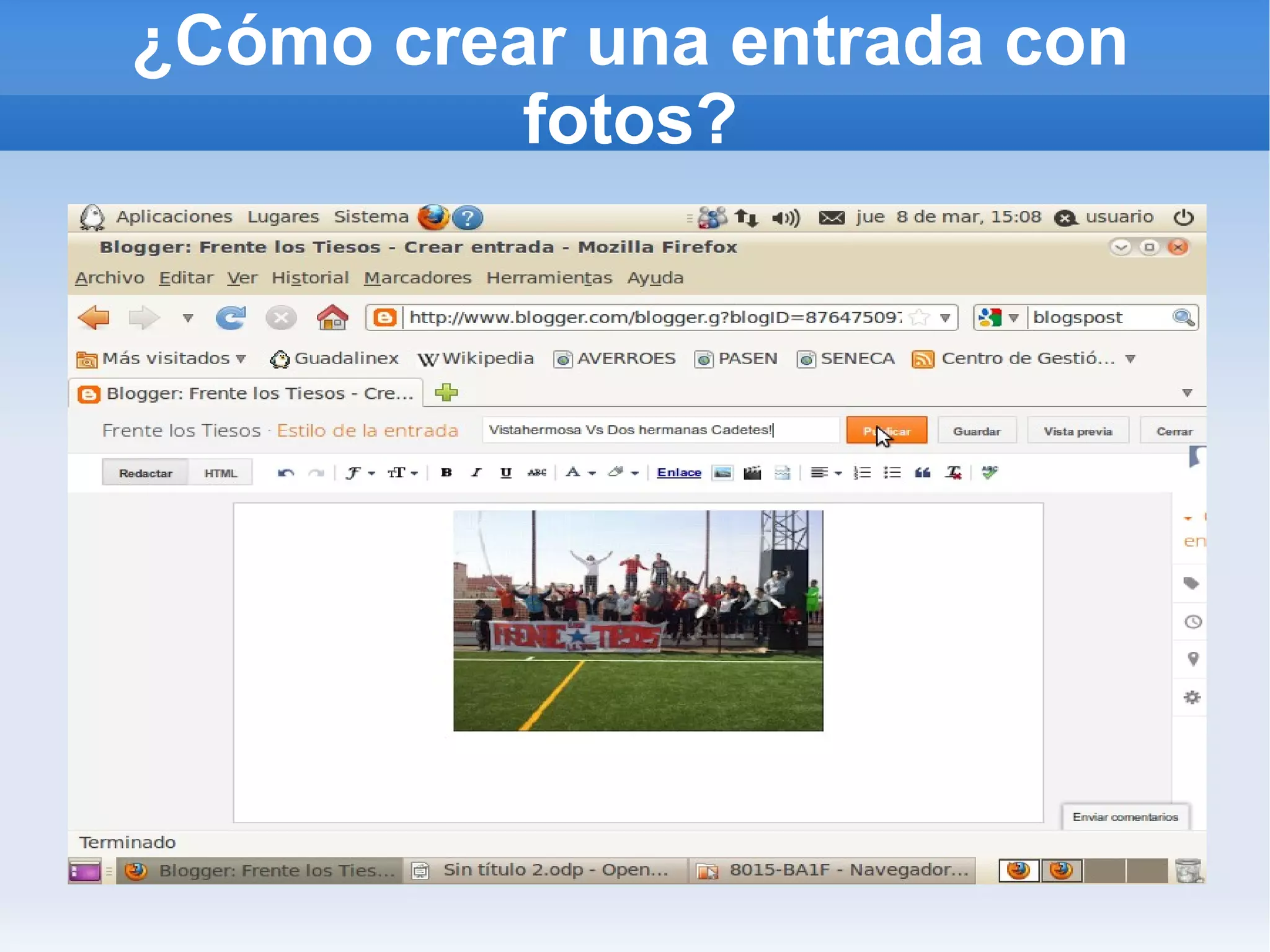This screenshot has height=952, width=1270.
Task: Open the Historial menu
Action: pyautogui.click(x=310, y=278)
